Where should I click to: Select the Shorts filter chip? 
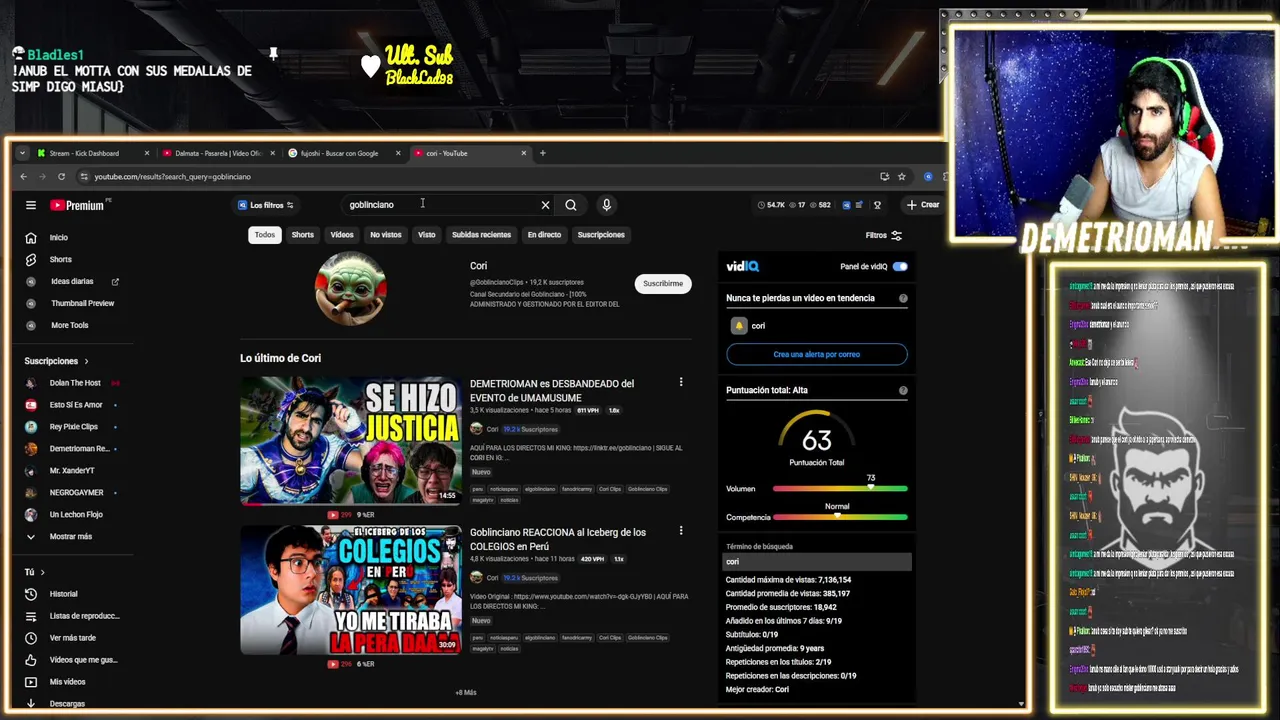tap(303, 235)
